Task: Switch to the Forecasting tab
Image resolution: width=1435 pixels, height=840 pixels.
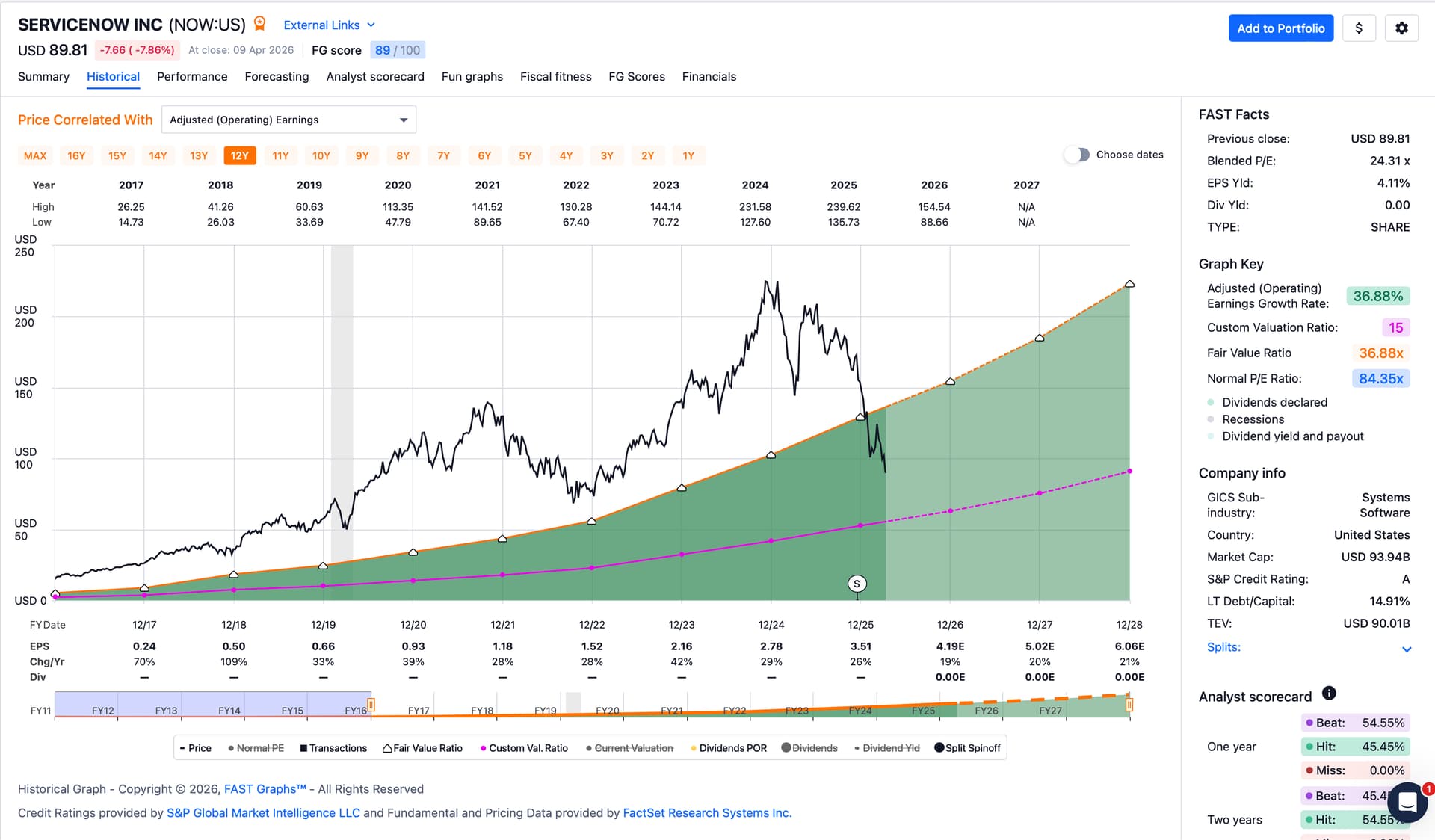Action: (277, 76)
